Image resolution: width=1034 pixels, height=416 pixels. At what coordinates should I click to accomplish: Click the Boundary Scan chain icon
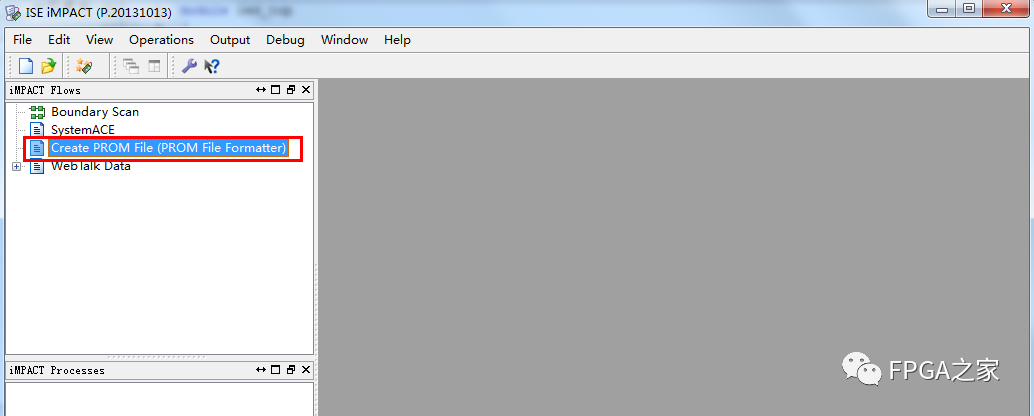(38, 112)
